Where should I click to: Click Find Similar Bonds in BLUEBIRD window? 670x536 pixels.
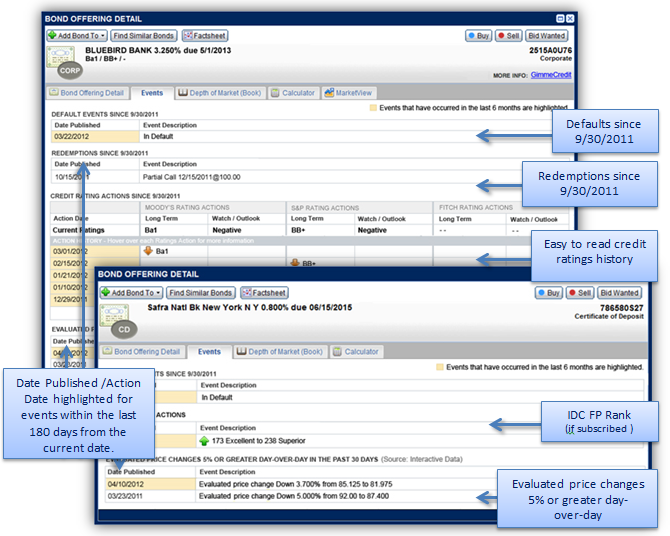coord(144,36)
